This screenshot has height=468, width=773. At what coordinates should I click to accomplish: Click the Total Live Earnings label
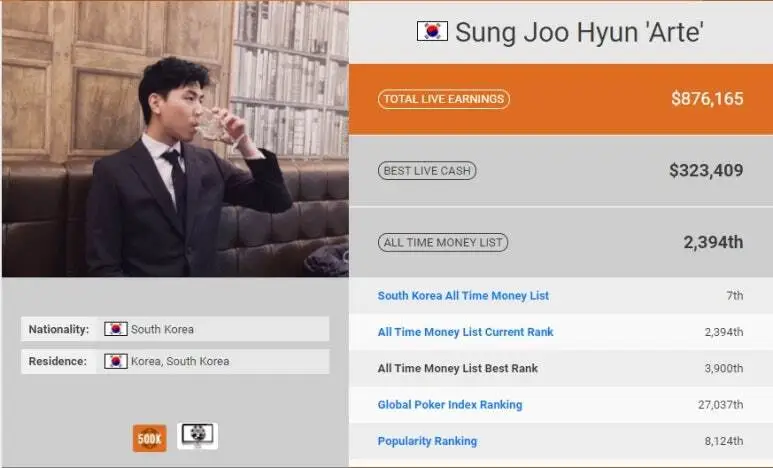coord(444,99)
